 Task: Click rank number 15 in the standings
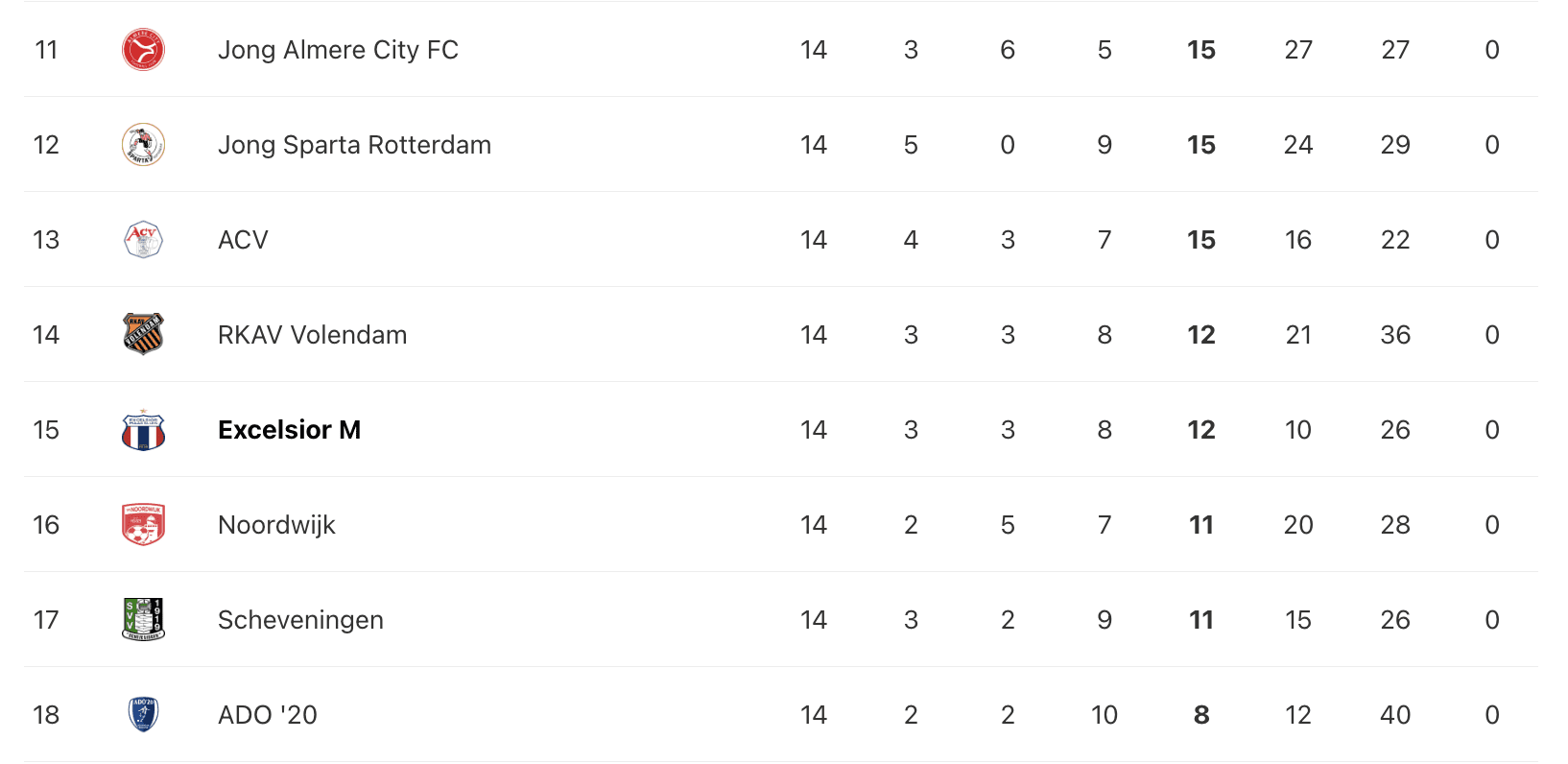(x=46, y=430)
